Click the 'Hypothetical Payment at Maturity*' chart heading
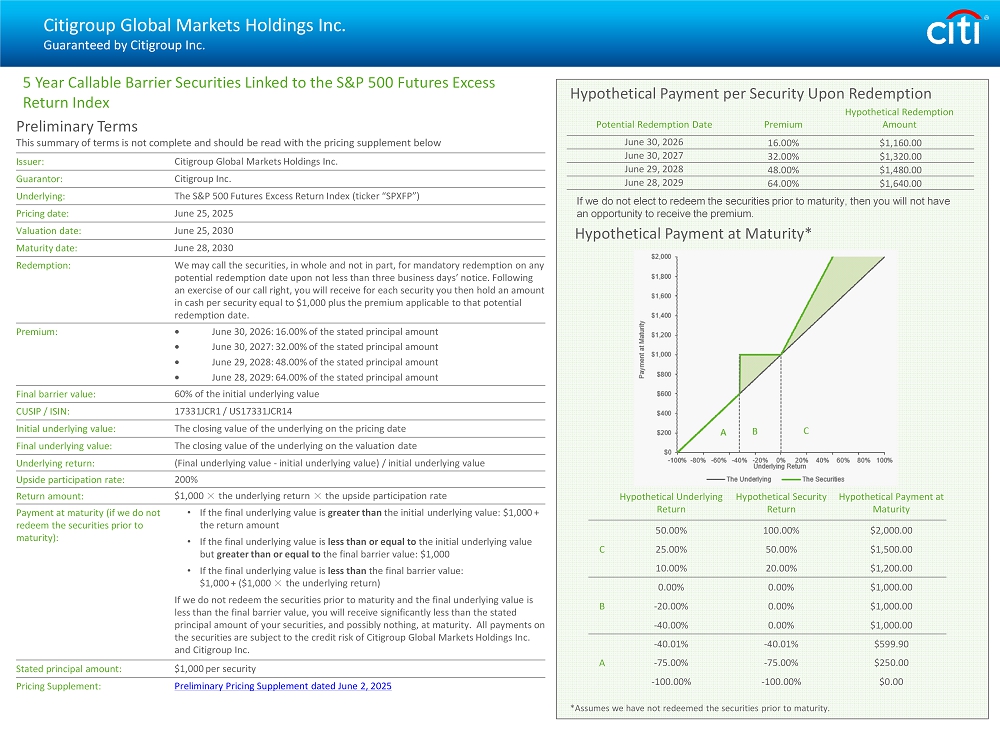1000x749 pixels. click(x=693, y=234)
